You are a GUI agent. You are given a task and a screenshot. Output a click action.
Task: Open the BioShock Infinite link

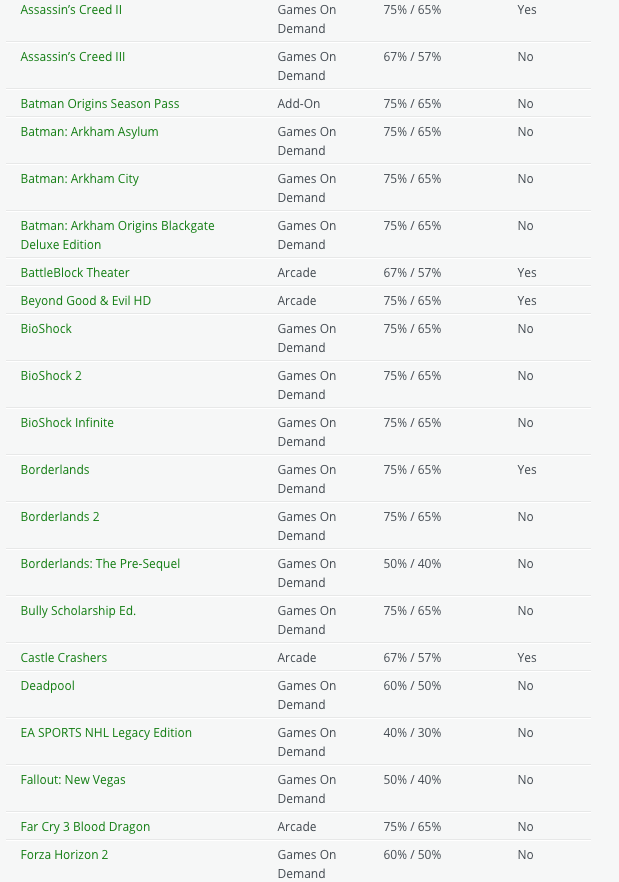click(x=67, y=423)
